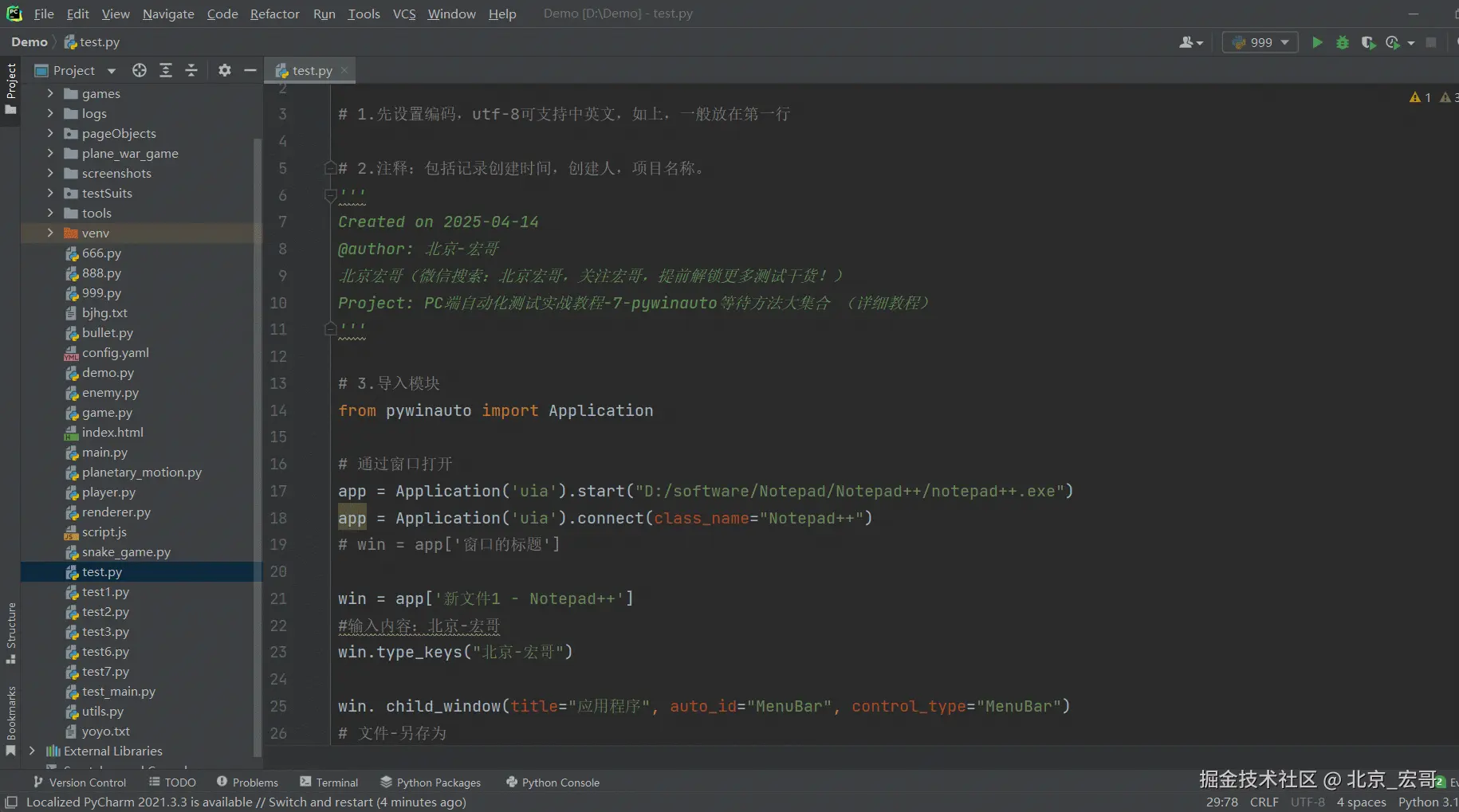Expand External Libraries node
This screenshot has height=812, width=1459.
coord(32,751)
